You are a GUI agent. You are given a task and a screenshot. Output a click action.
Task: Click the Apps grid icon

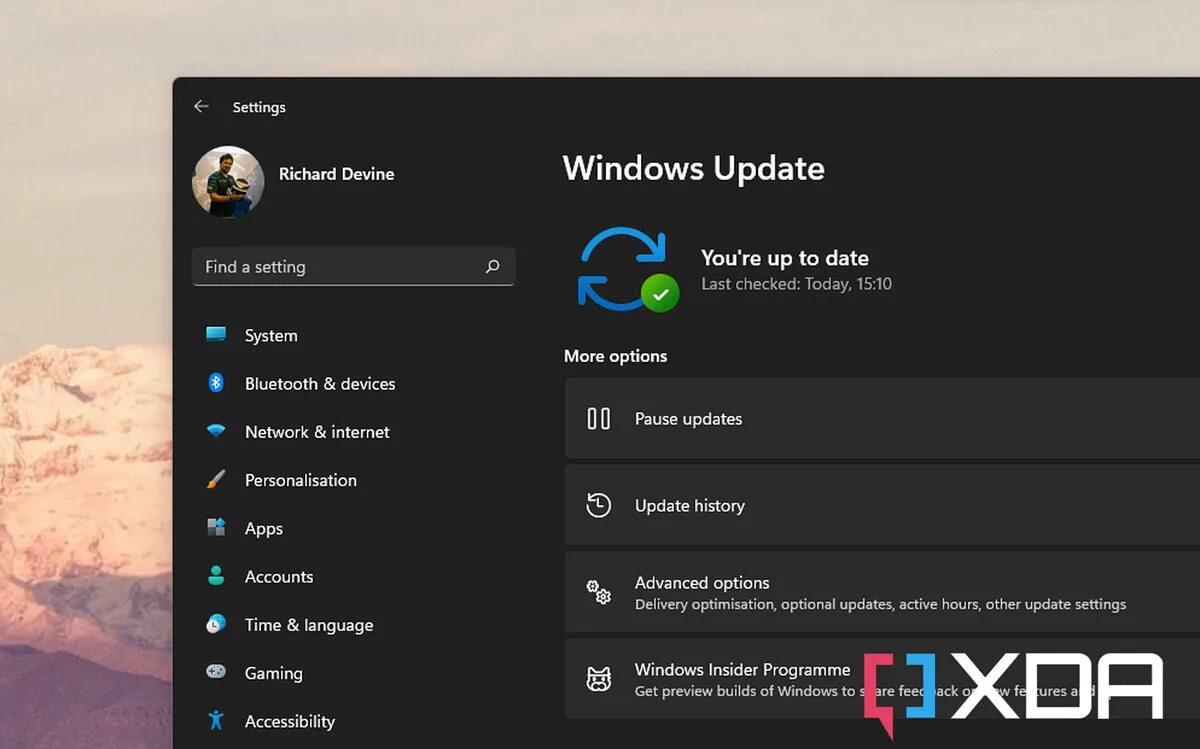point(216,528)
